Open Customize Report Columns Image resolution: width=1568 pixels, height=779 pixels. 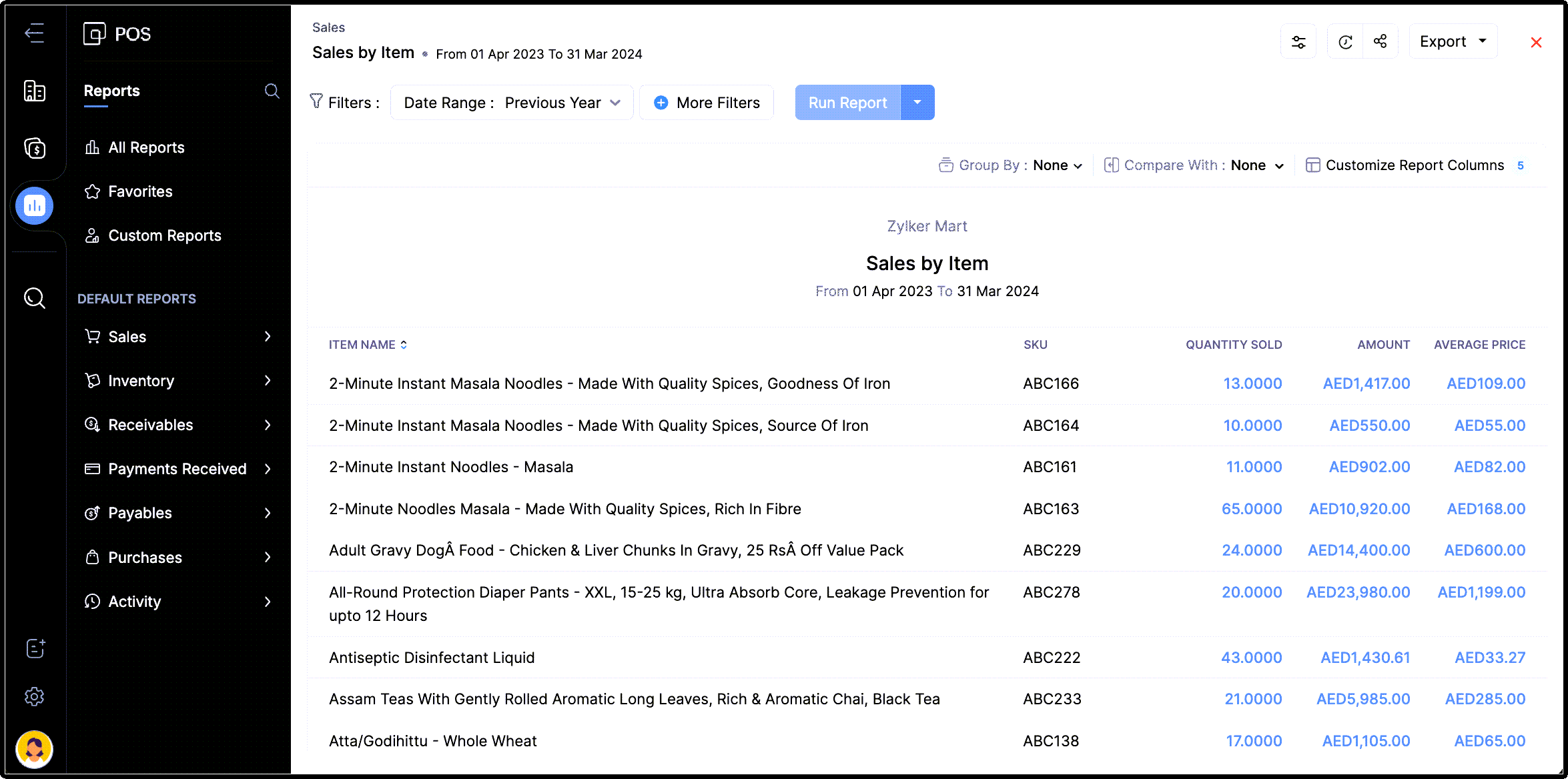point(1414,165)
